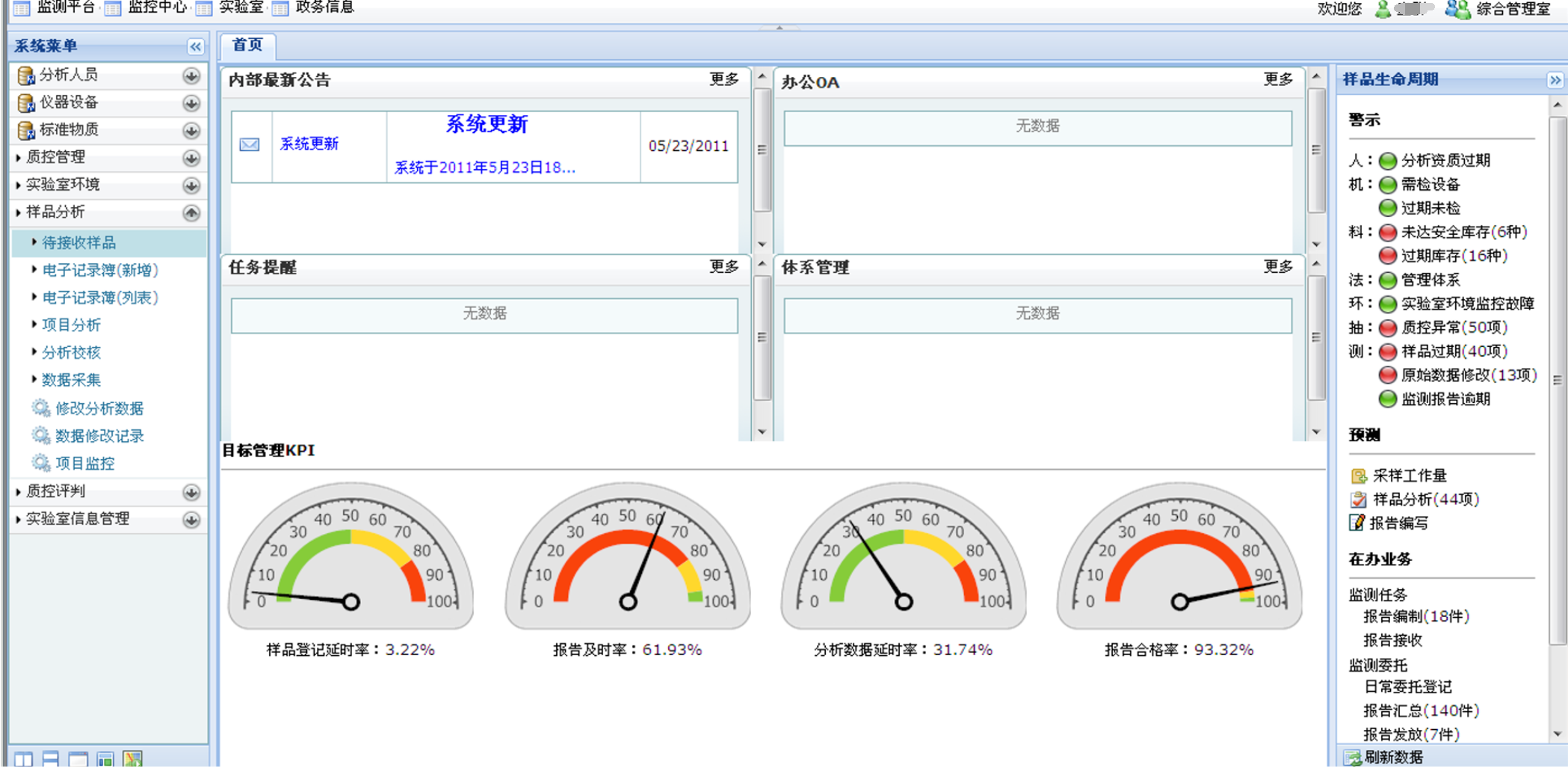Image resolution: width=1568 pixels, height=777 pixels.
Task: Click the 报告编写 pencil icon
Action: tap(1357, 523)
